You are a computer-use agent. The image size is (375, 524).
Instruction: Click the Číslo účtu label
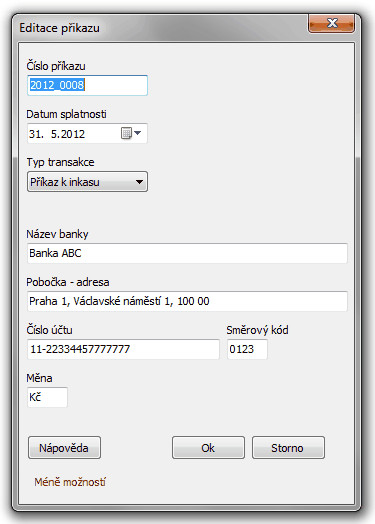point(49,330)
